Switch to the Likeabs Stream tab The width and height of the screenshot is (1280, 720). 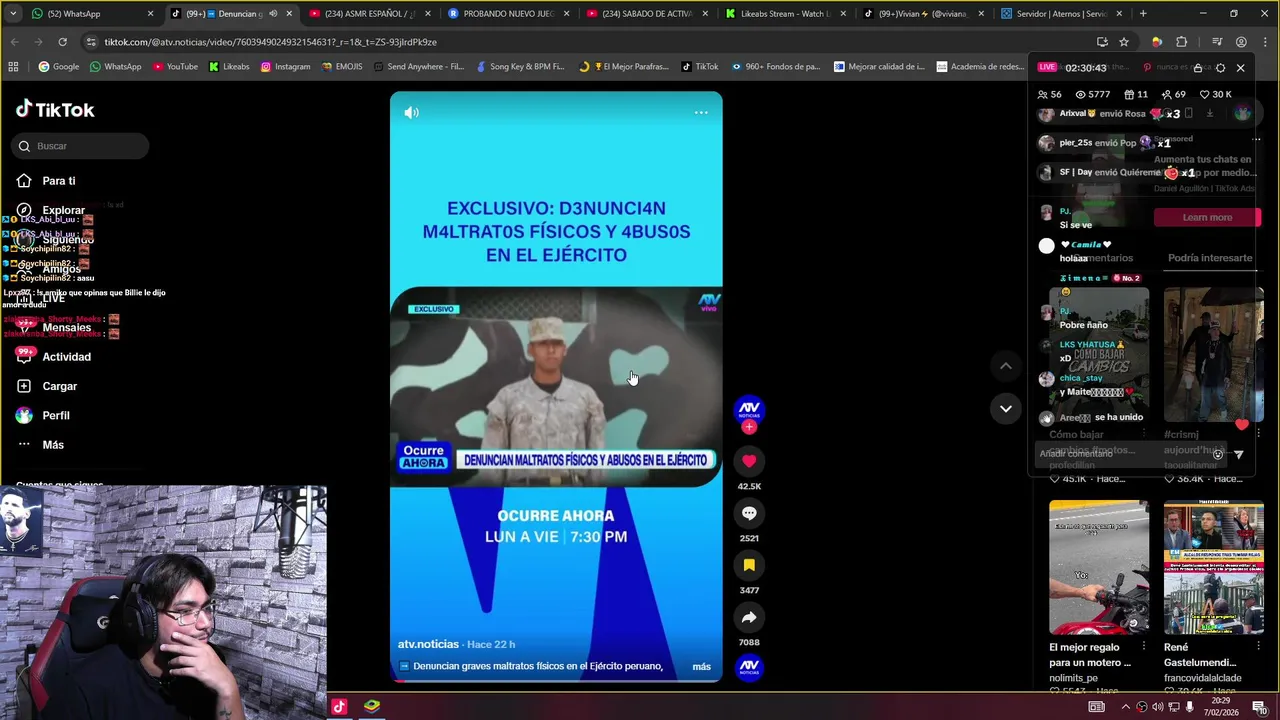pos(784,14)
